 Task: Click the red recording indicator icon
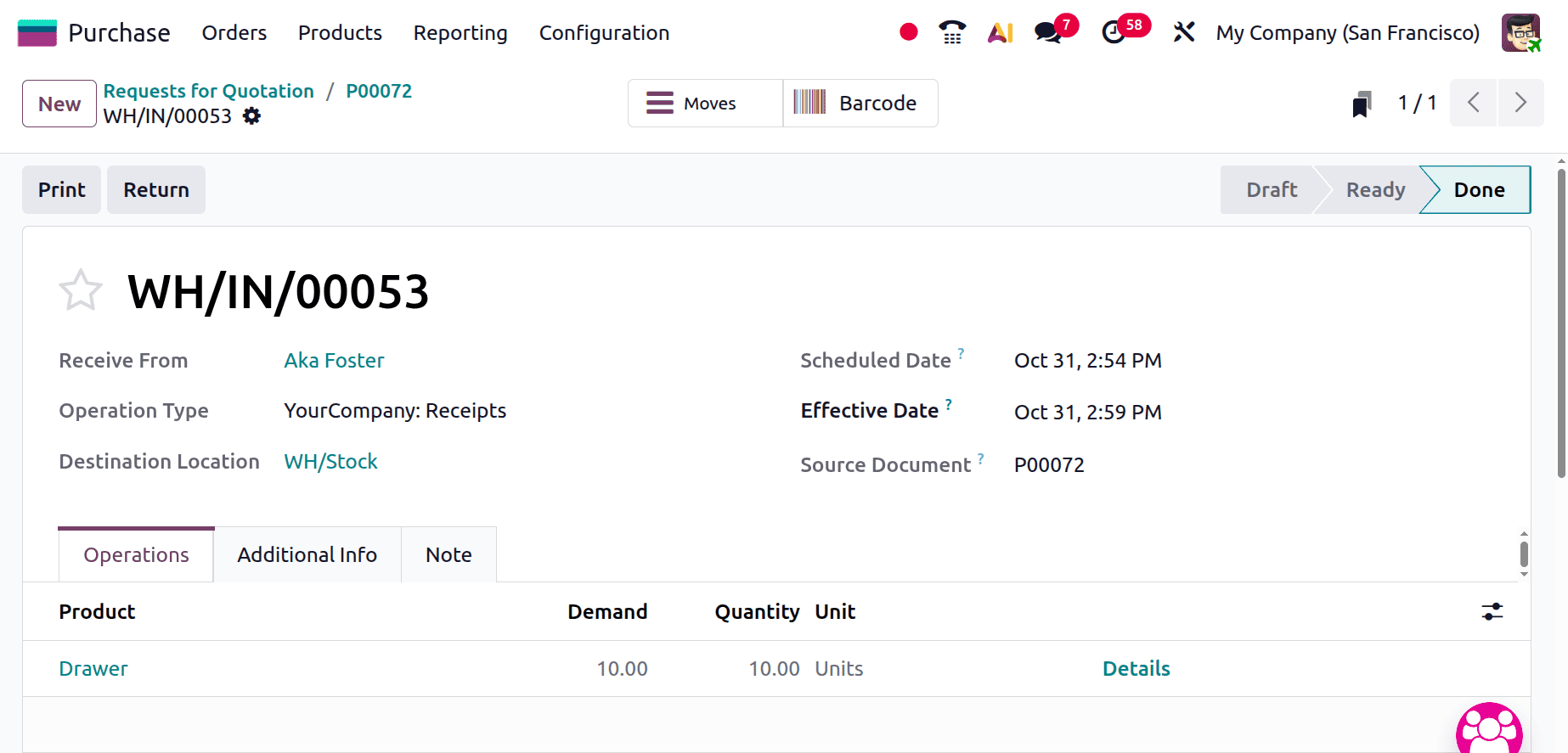click(909, 32)
